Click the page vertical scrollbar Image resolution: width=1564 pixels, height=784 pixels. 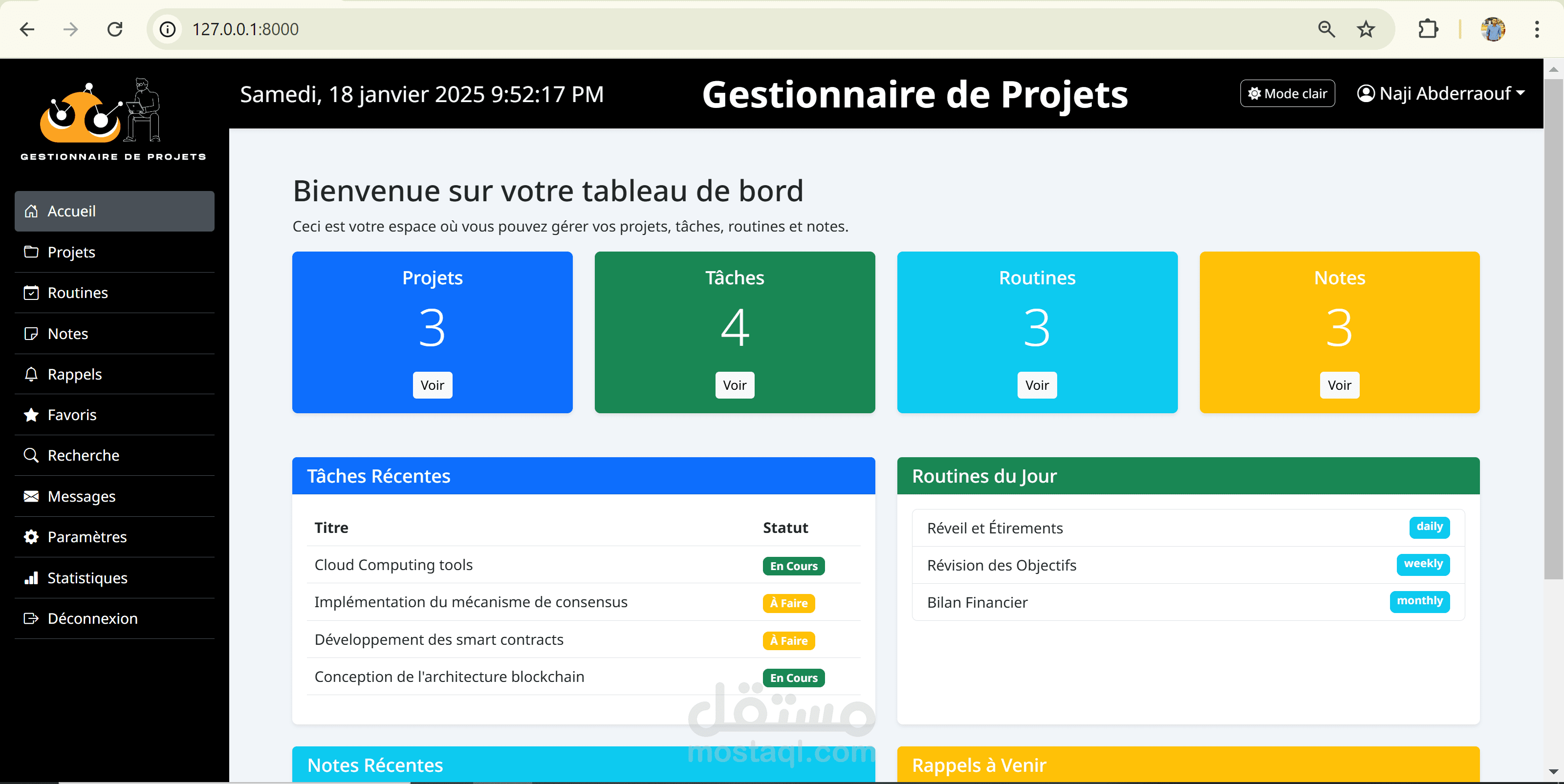coord(1553,328)
